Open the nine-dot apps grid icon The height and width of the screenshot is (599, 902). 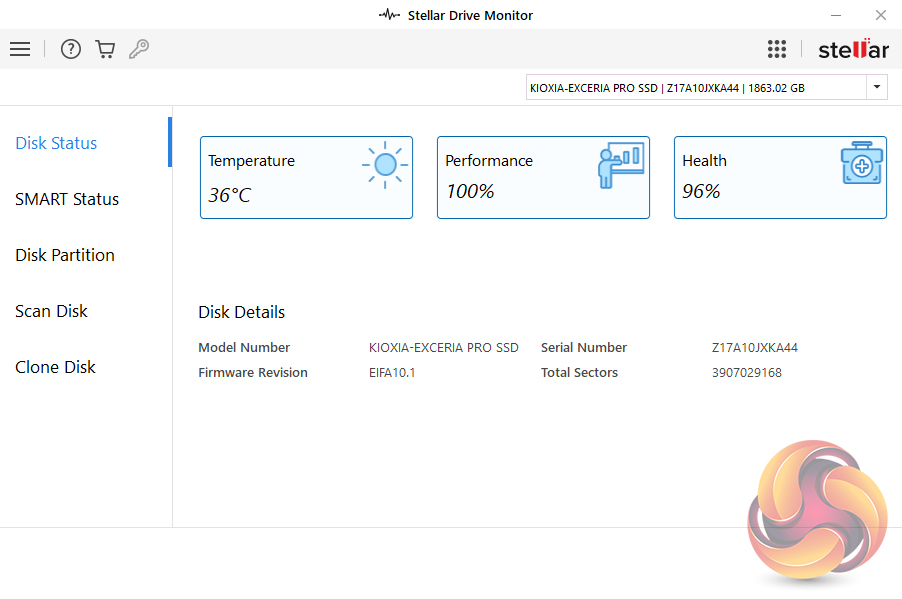tap(777, 49)
